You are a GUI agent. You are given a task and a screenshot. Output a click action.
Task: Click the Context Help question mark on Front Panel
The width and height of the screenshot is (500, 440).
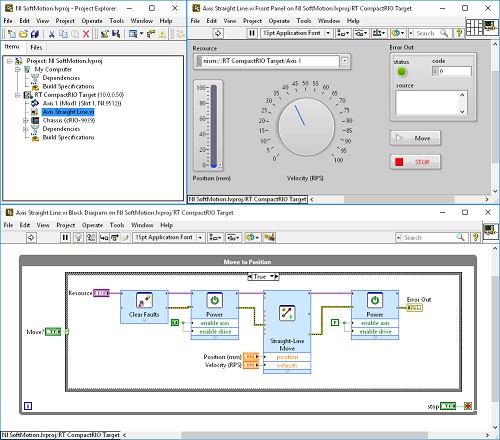click(459, 33)
